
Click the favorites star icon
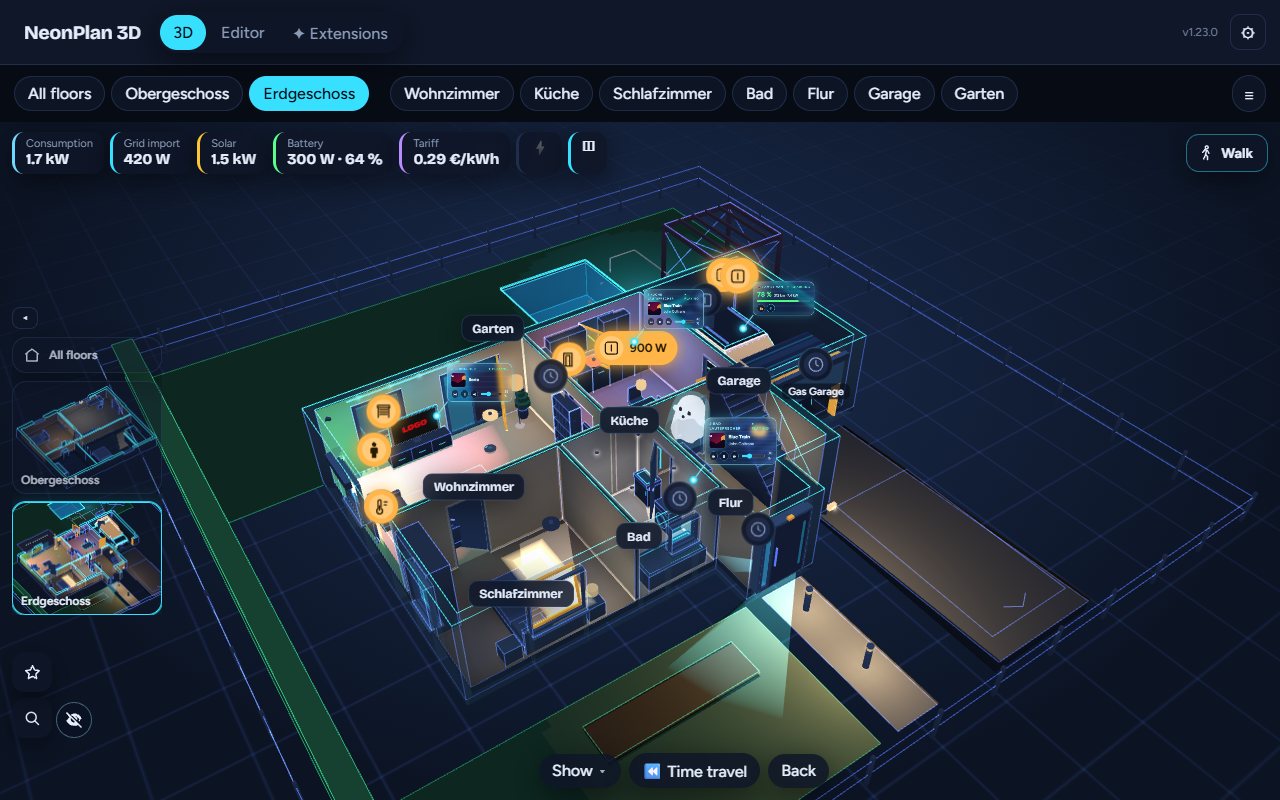(32, 673)
